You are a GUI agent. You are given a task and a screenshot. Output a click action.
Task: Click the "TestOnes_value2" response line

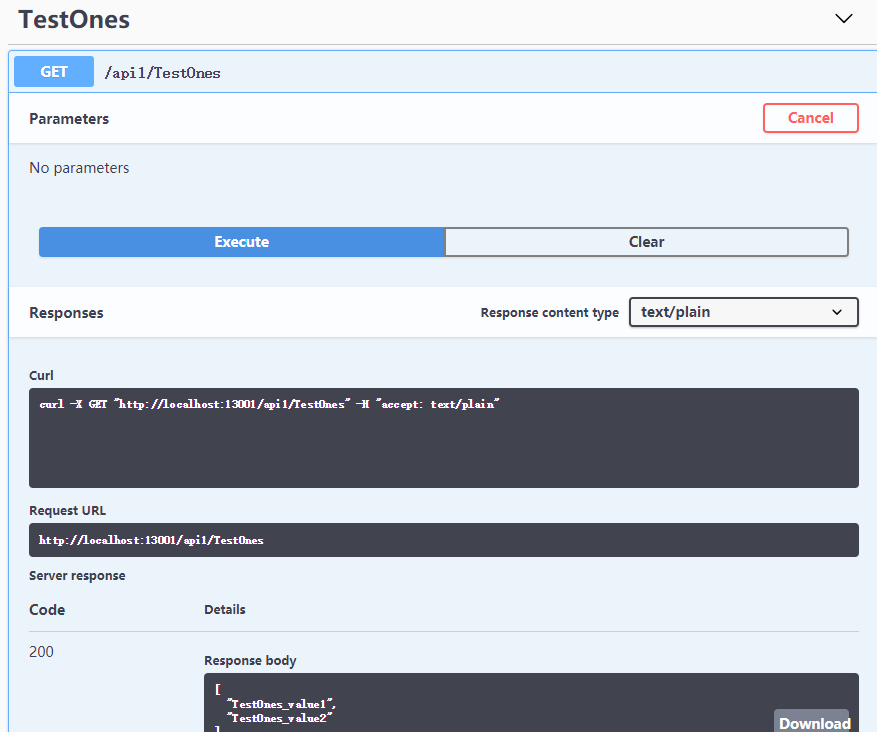click(279, 717)
